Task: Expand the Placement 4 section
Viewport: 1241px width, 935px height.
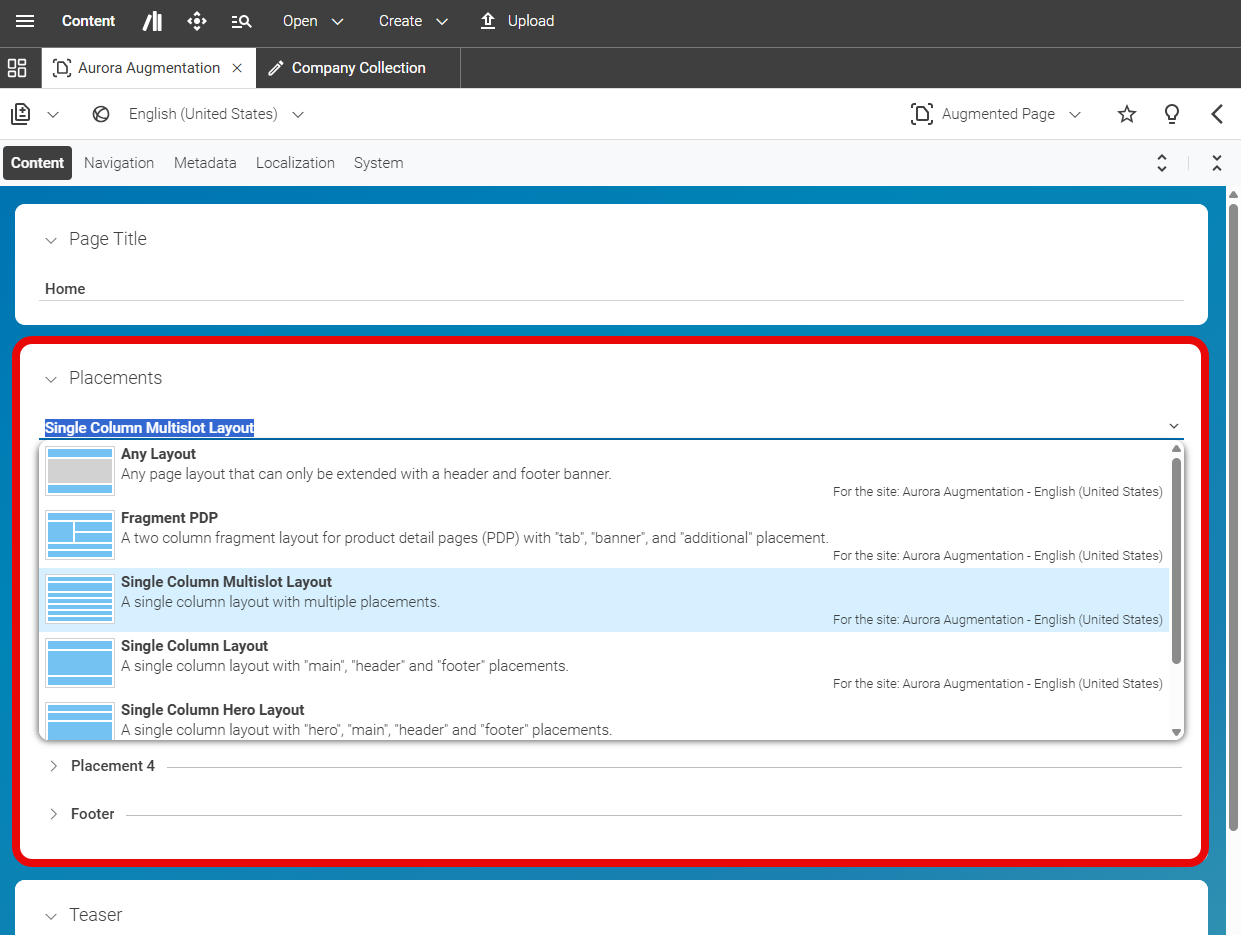Action: [53, 765]
